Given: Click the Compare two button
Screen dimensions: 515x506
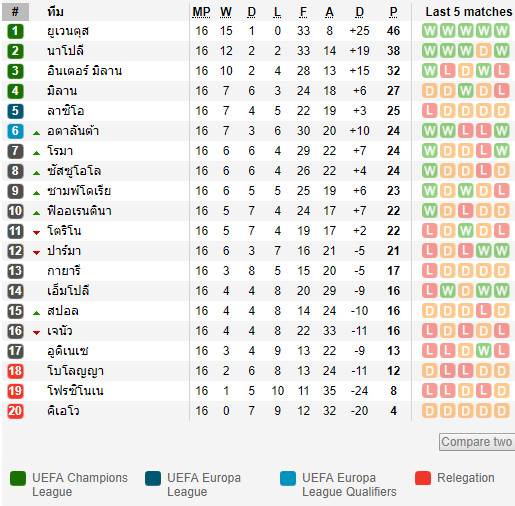Looking at the screenshot, I should click(477, 442).
